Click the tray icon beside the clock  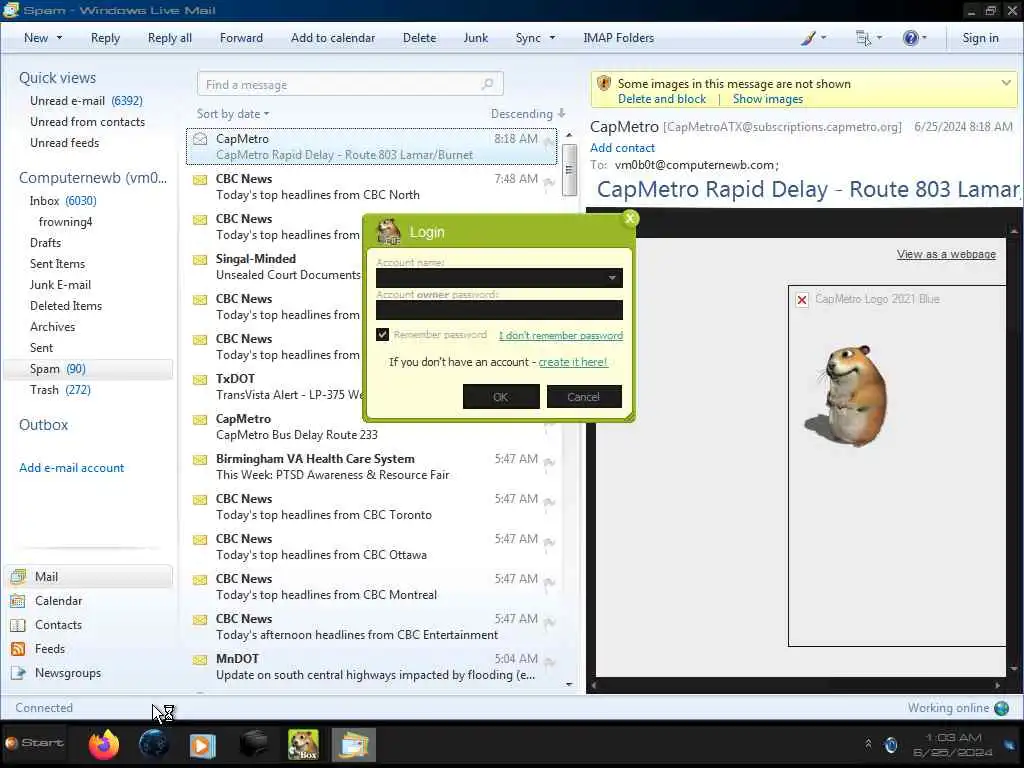click(891, 744)
